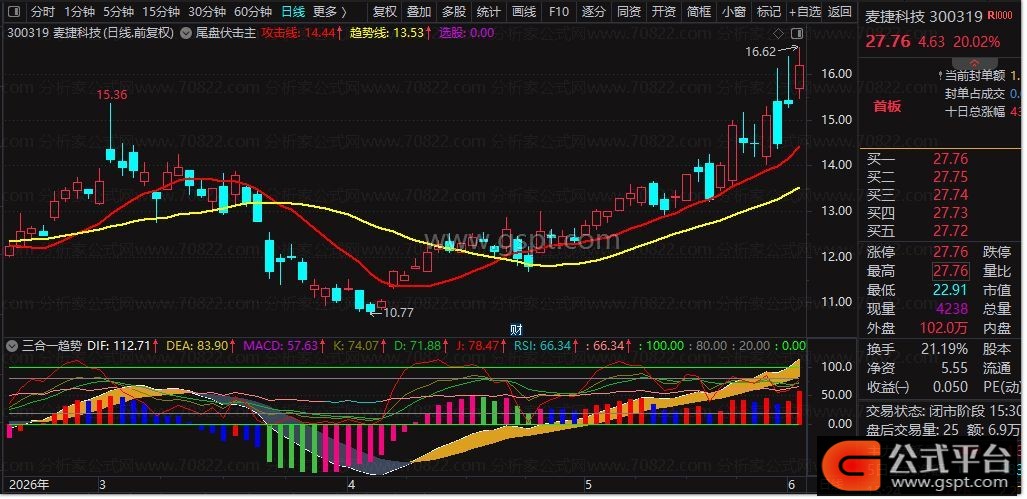Switch to the 15分钟 period
This screenshot has width=1027, height=499.
160,11
